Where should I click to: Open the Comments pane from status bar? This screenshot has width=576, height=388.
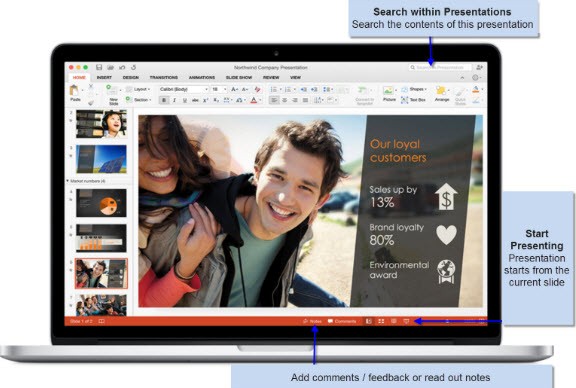pyautogui.click(x=342, y=321)
